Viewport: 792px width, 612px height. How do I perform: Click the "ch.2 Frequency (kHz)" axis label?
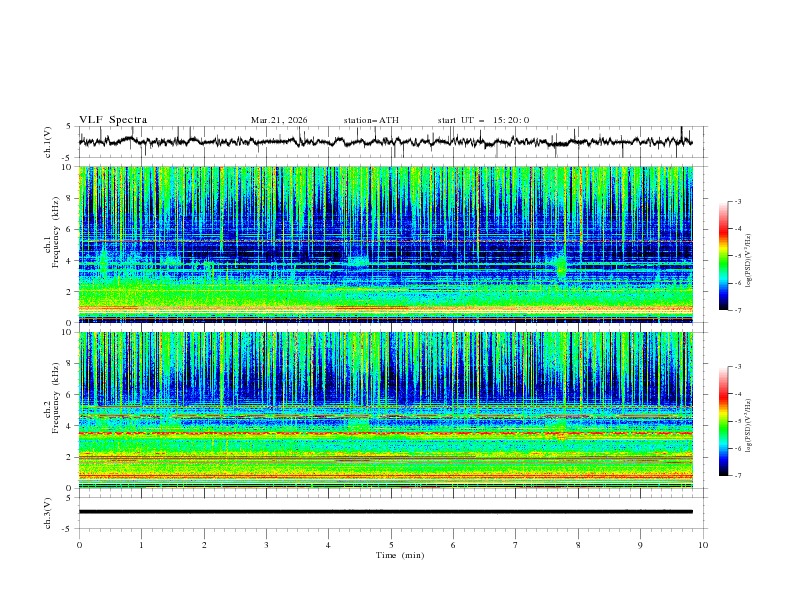(52, 397)
